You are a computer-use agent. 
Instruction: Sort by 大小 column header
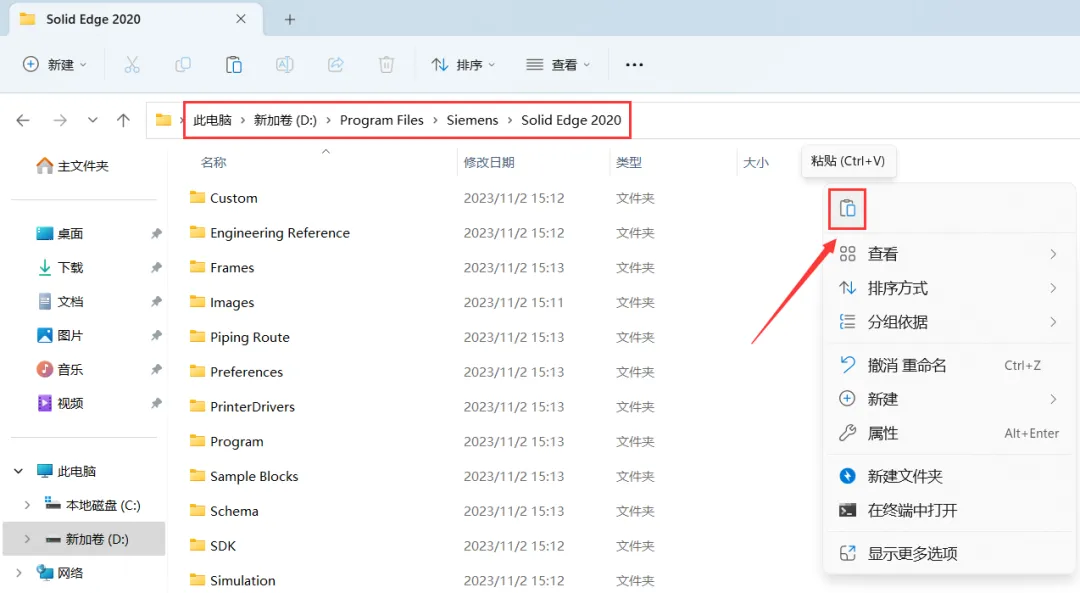click(756, 163)
